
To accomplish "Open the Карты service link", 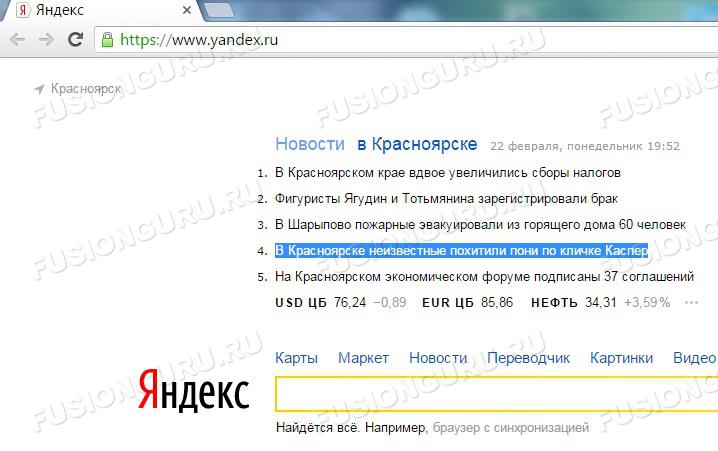I will point(296,358).
